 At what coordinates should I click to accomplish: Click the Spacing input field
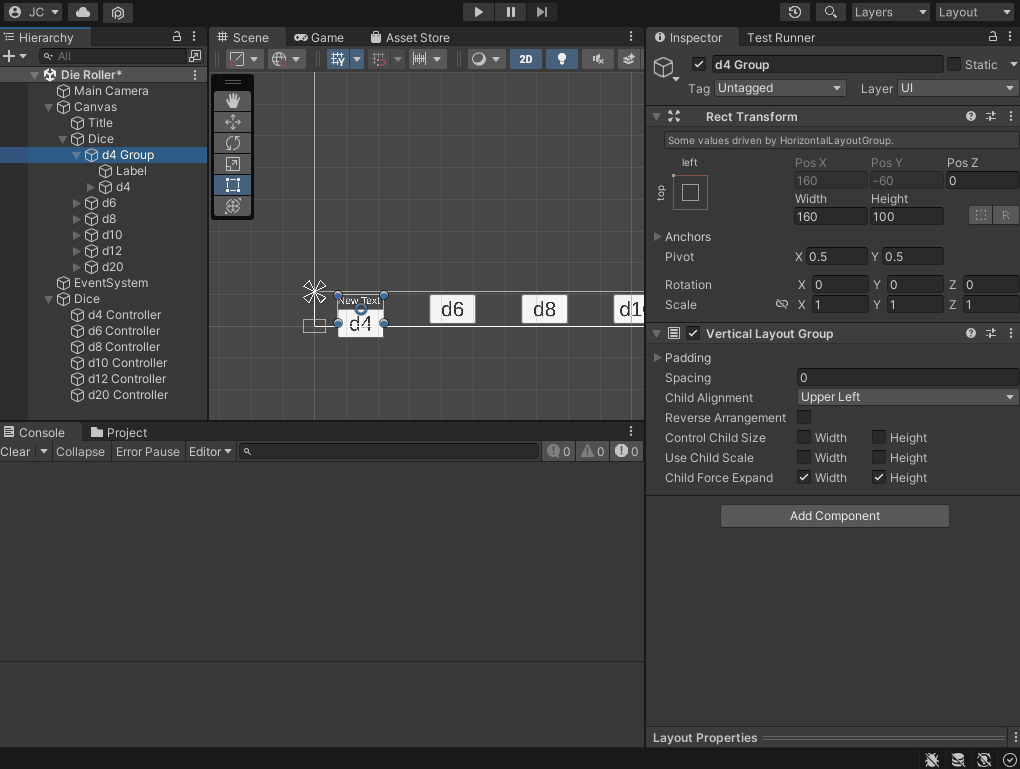[x=907, y=377]
